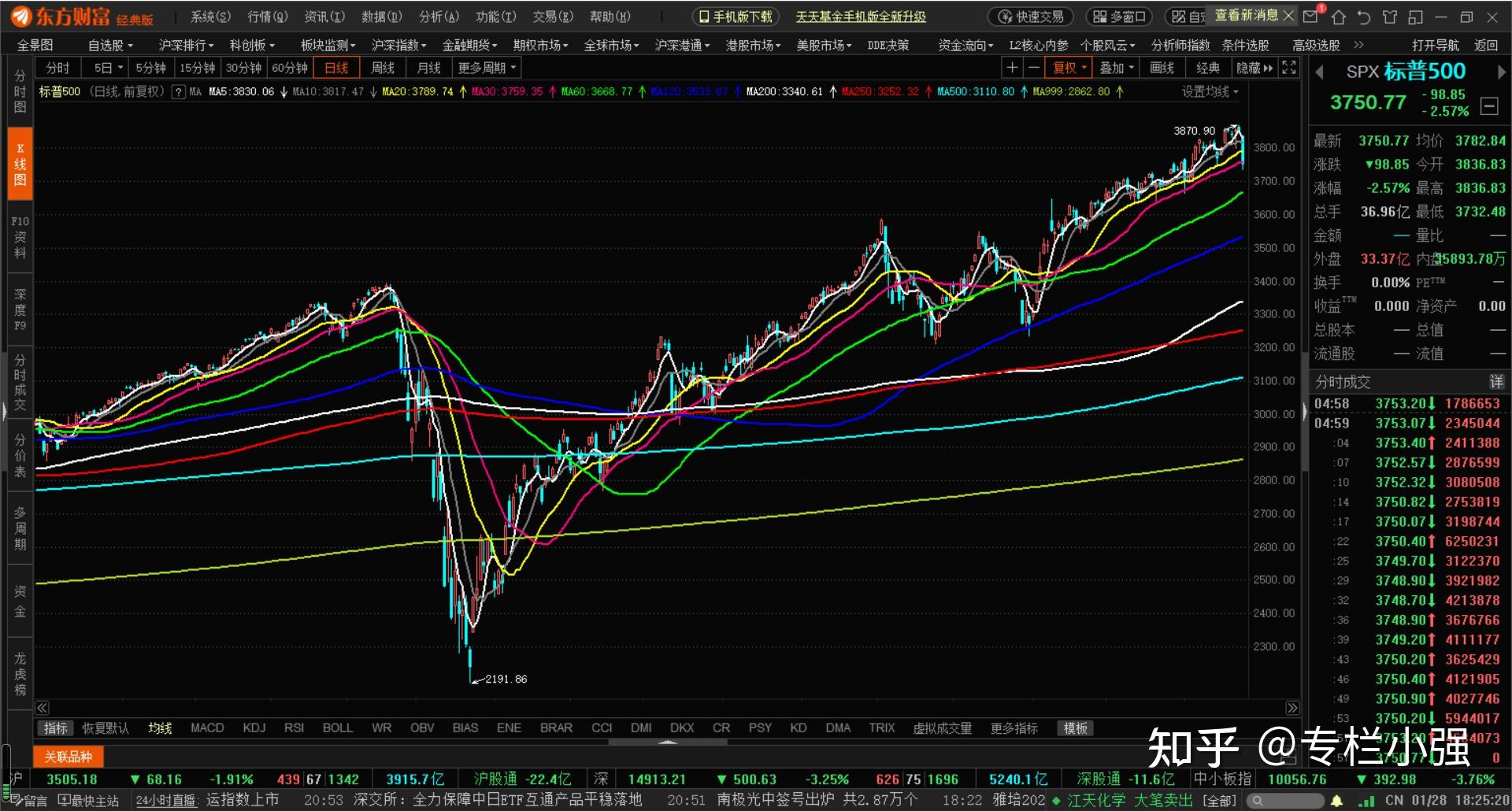Screen dimensions: 1512x811
Task: Switch chart to 周线 weekly period
Action: tap(383, 69)
